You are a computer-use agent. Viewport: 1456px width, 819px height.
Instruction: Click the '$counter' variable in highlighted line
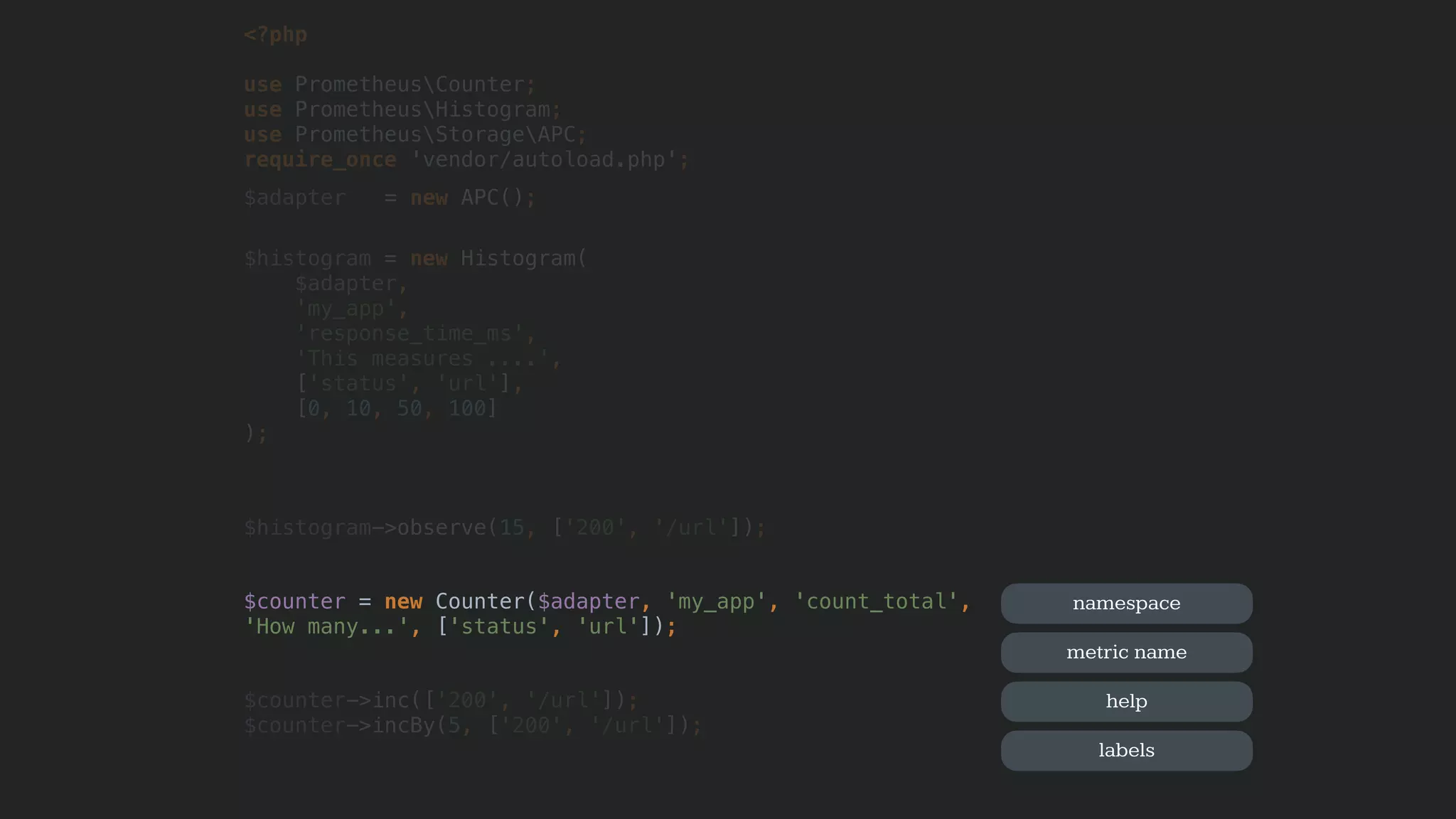pos(294,601)
